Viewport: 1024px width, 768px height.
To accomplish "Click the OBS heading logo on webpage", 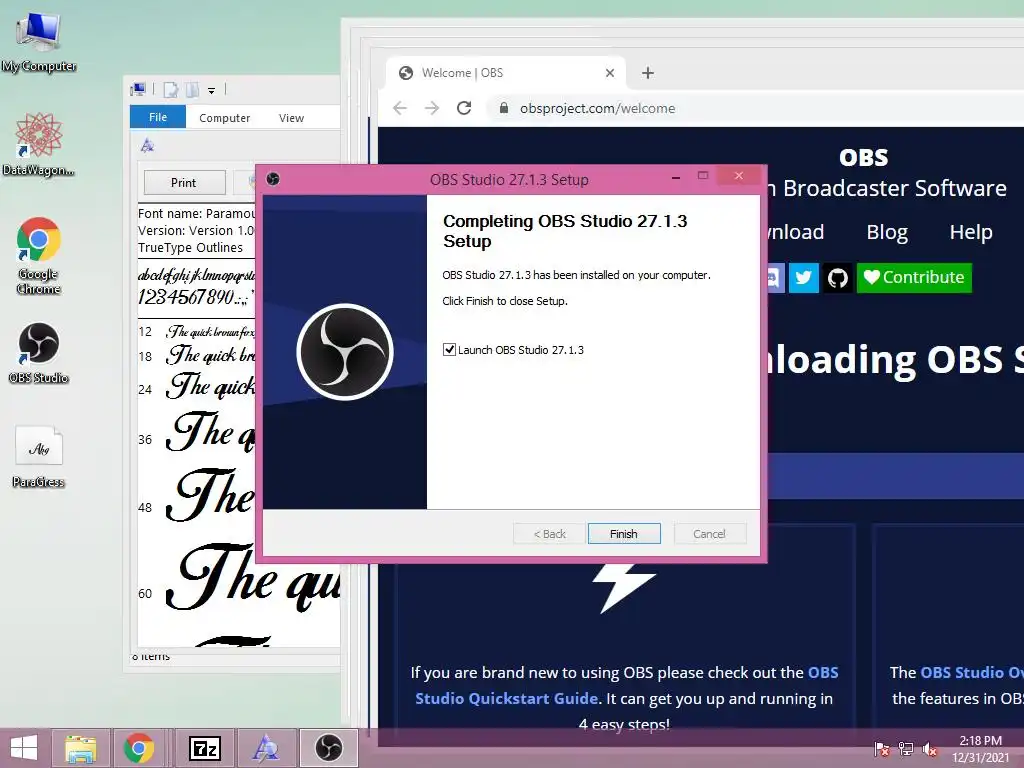I will coord(863,157).
